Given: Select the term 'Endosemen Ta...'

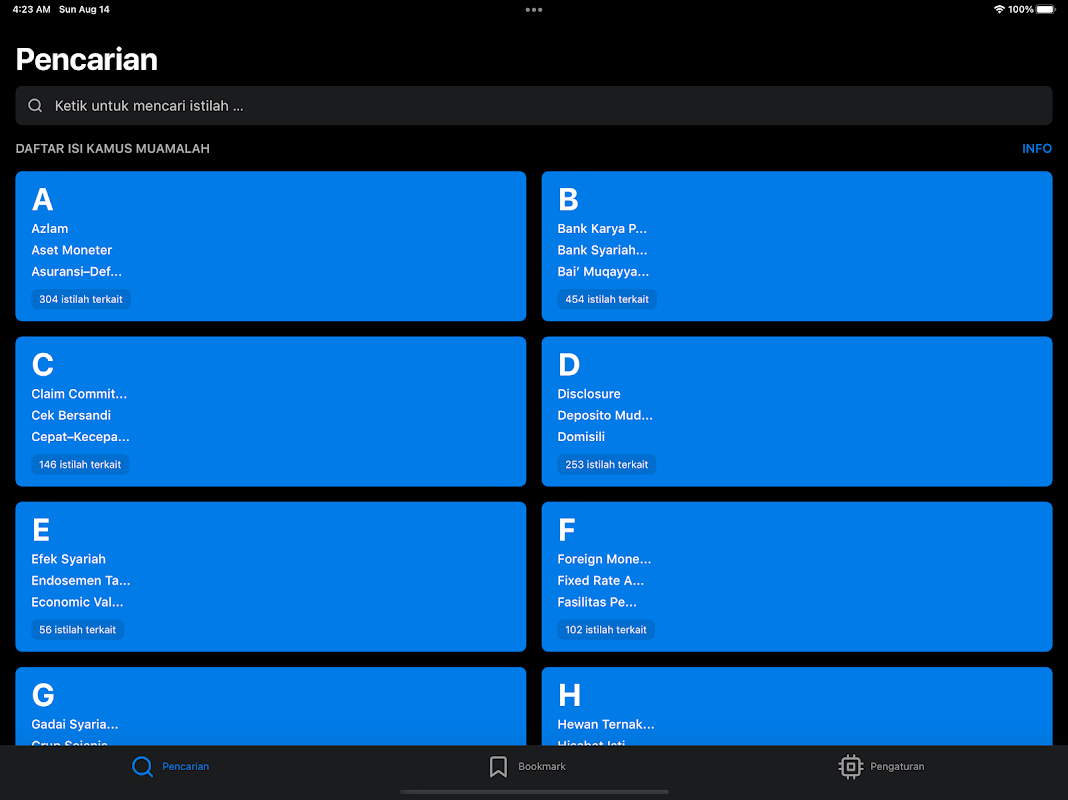Looking at the screenshot, I should coord(80,581).
